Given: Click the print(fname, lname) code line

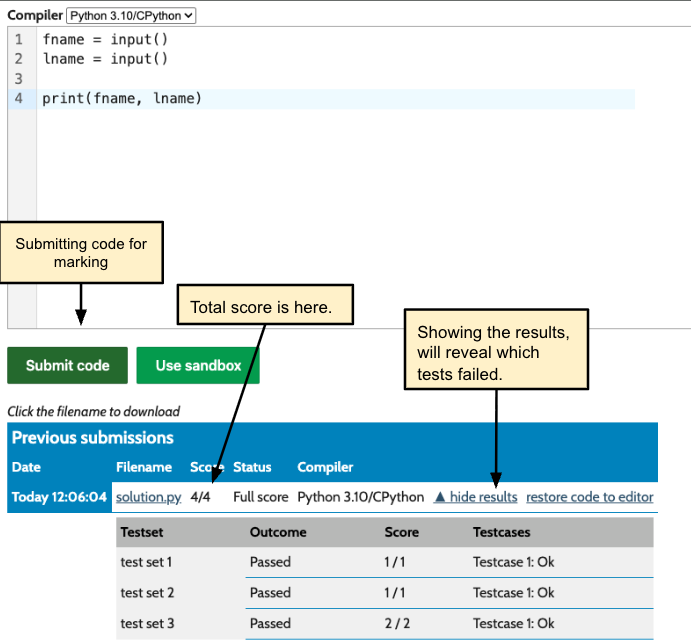Looking at the screenshot, I should coord(122,98).
